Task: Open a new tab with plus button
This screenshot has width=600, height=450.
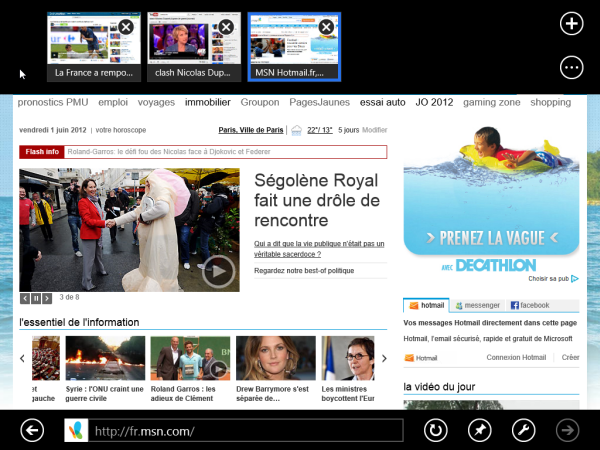Action: tap(571, 23)
